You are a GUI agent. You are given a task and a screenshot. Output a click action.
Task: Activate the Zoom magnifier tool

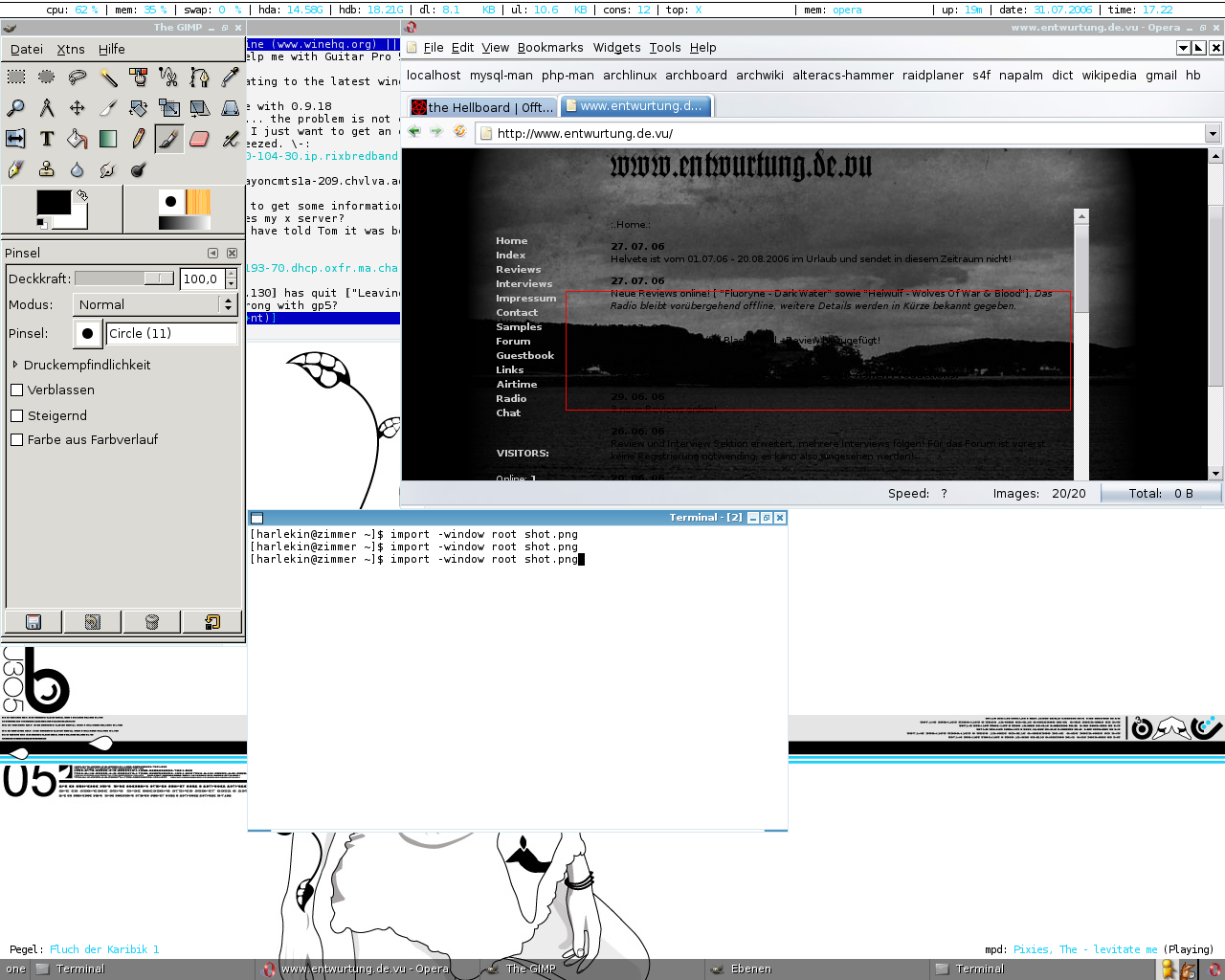[x=16, y=108]
